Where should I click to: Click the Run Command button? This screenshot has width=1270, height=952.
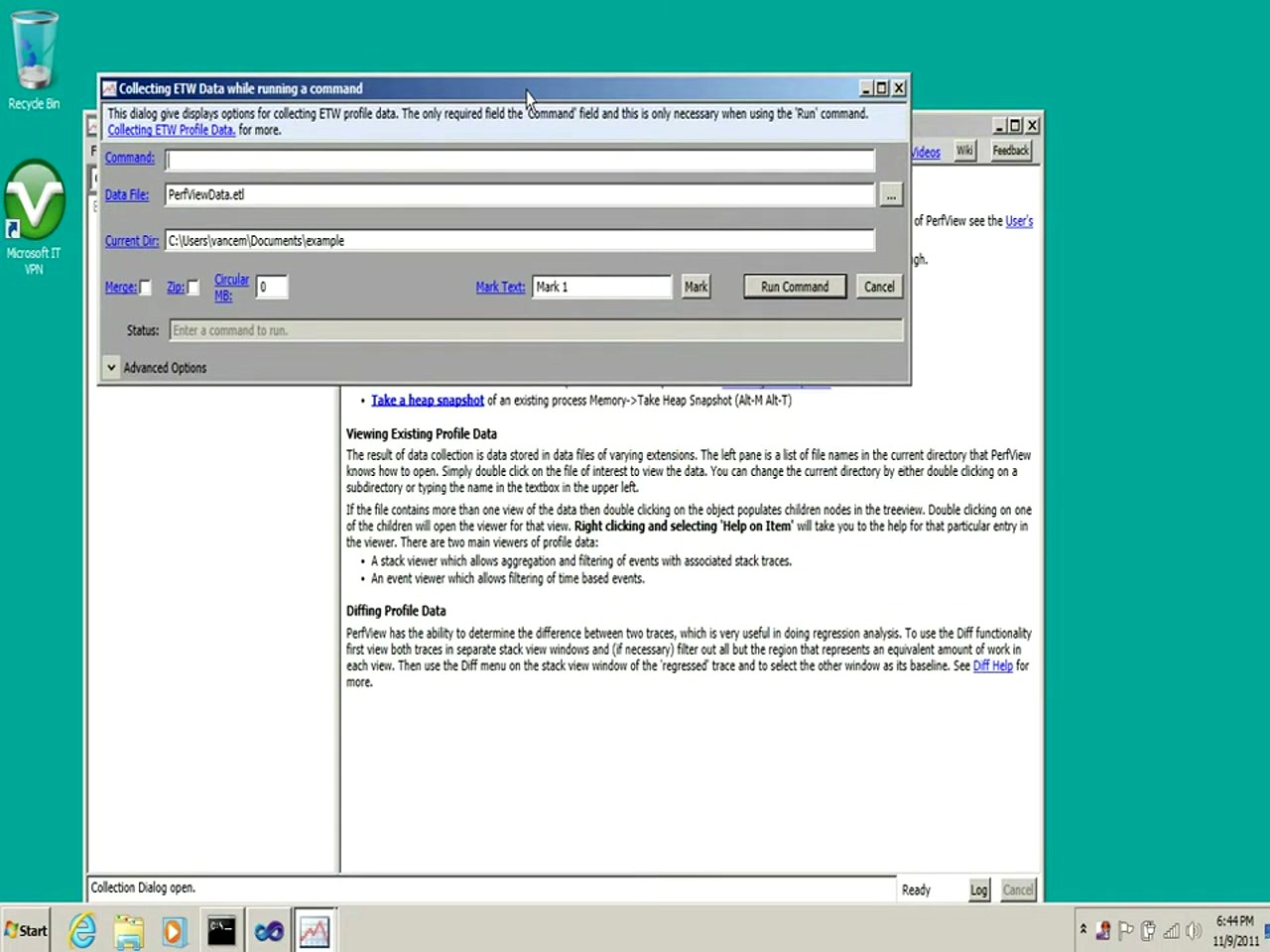(794, 287)
